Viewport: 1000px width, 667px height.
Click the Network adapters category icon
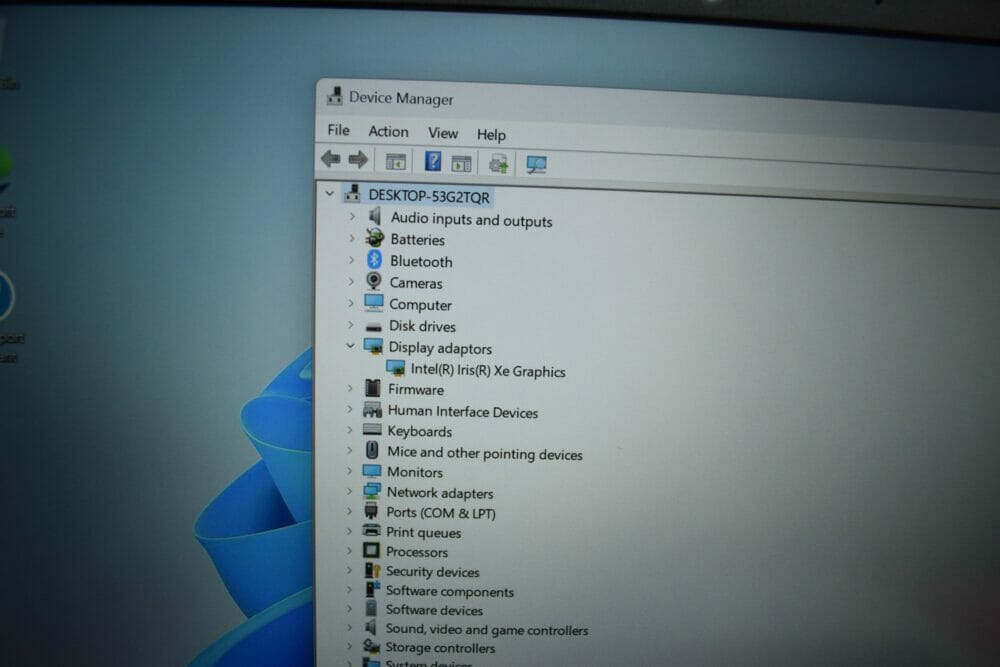click(x=372, y=491)
